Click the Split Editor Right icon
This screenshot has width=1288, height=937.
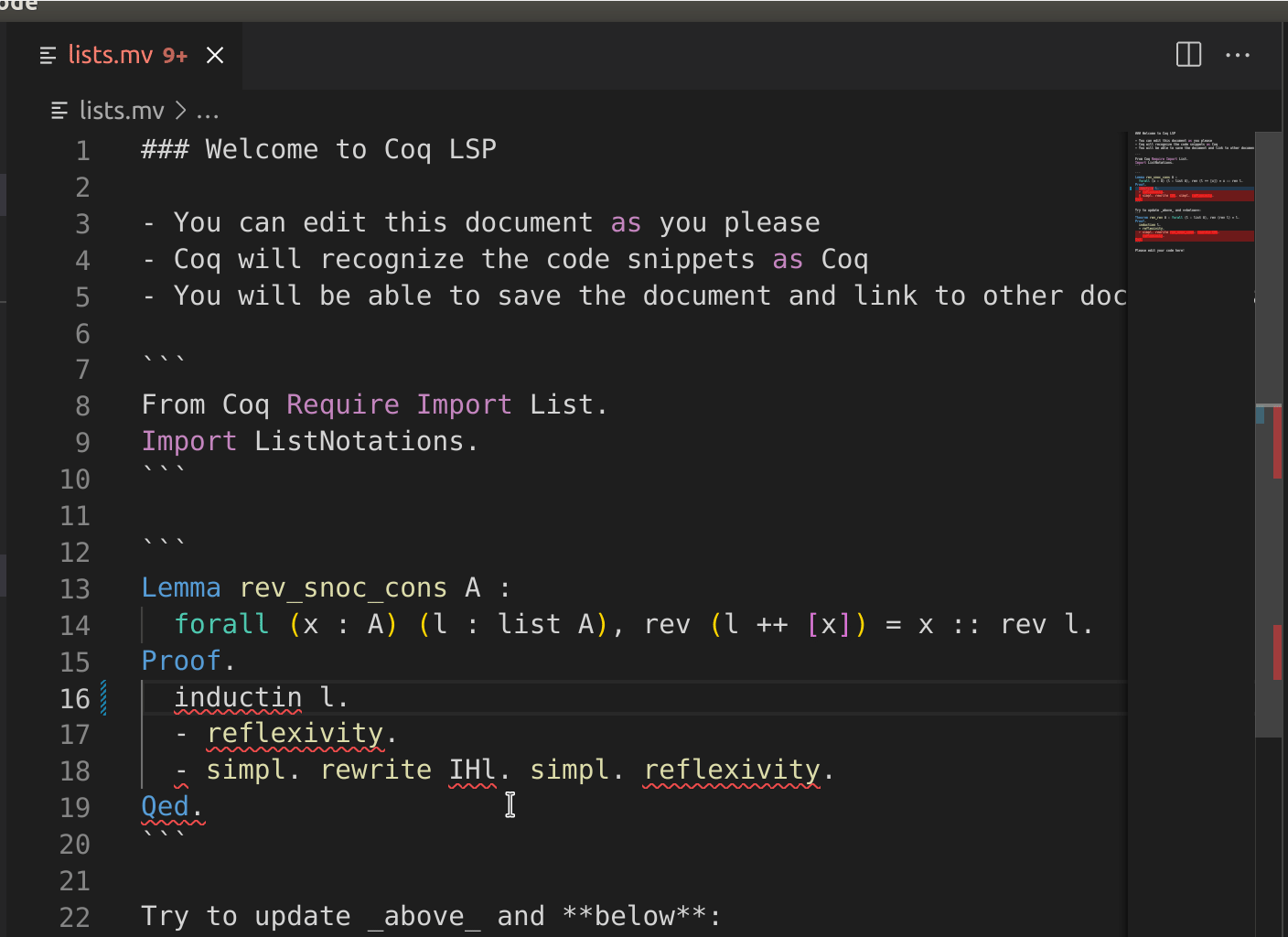pyautogui.click(x=1188, y=55)
